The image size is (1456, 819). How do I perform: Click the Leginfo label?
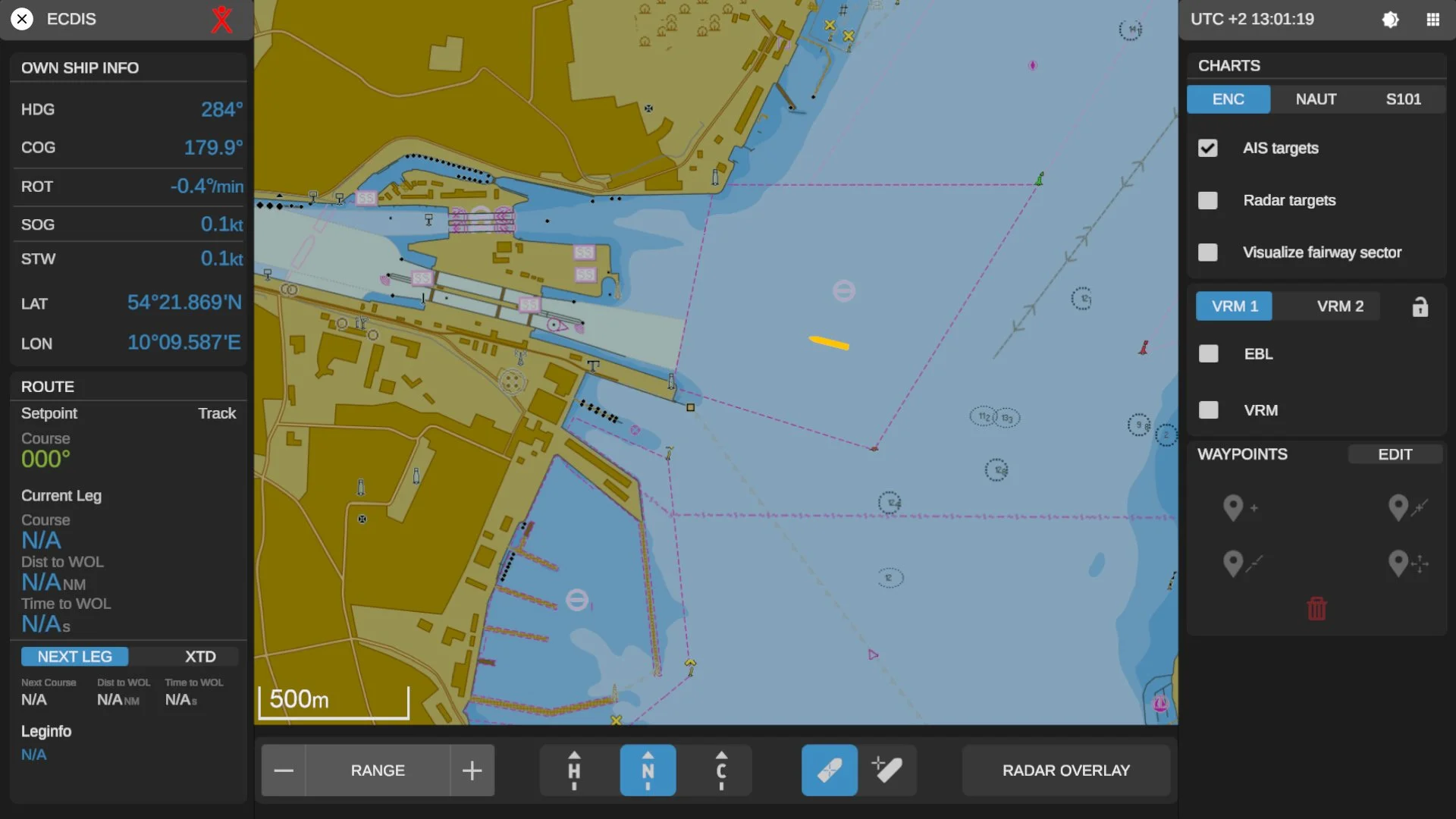(x=46, y=732)
